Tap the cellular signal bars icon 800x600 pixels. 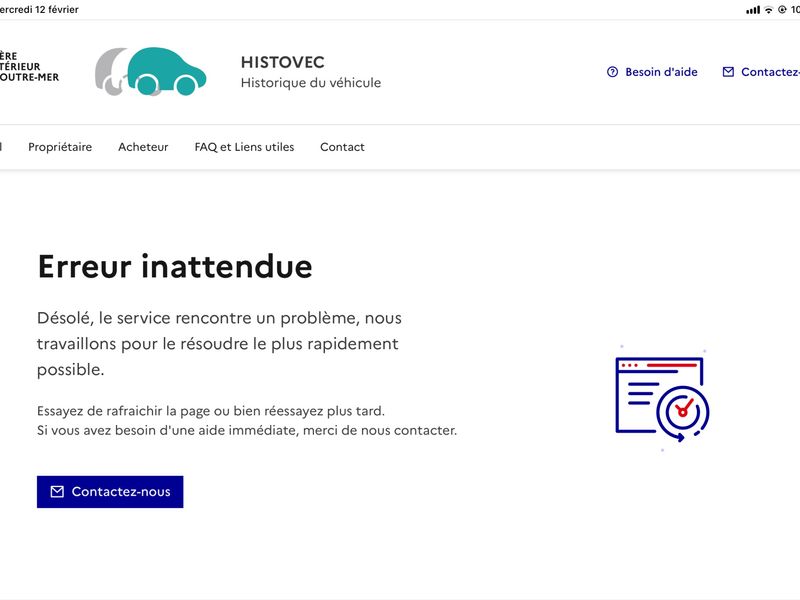pos(752,10)
